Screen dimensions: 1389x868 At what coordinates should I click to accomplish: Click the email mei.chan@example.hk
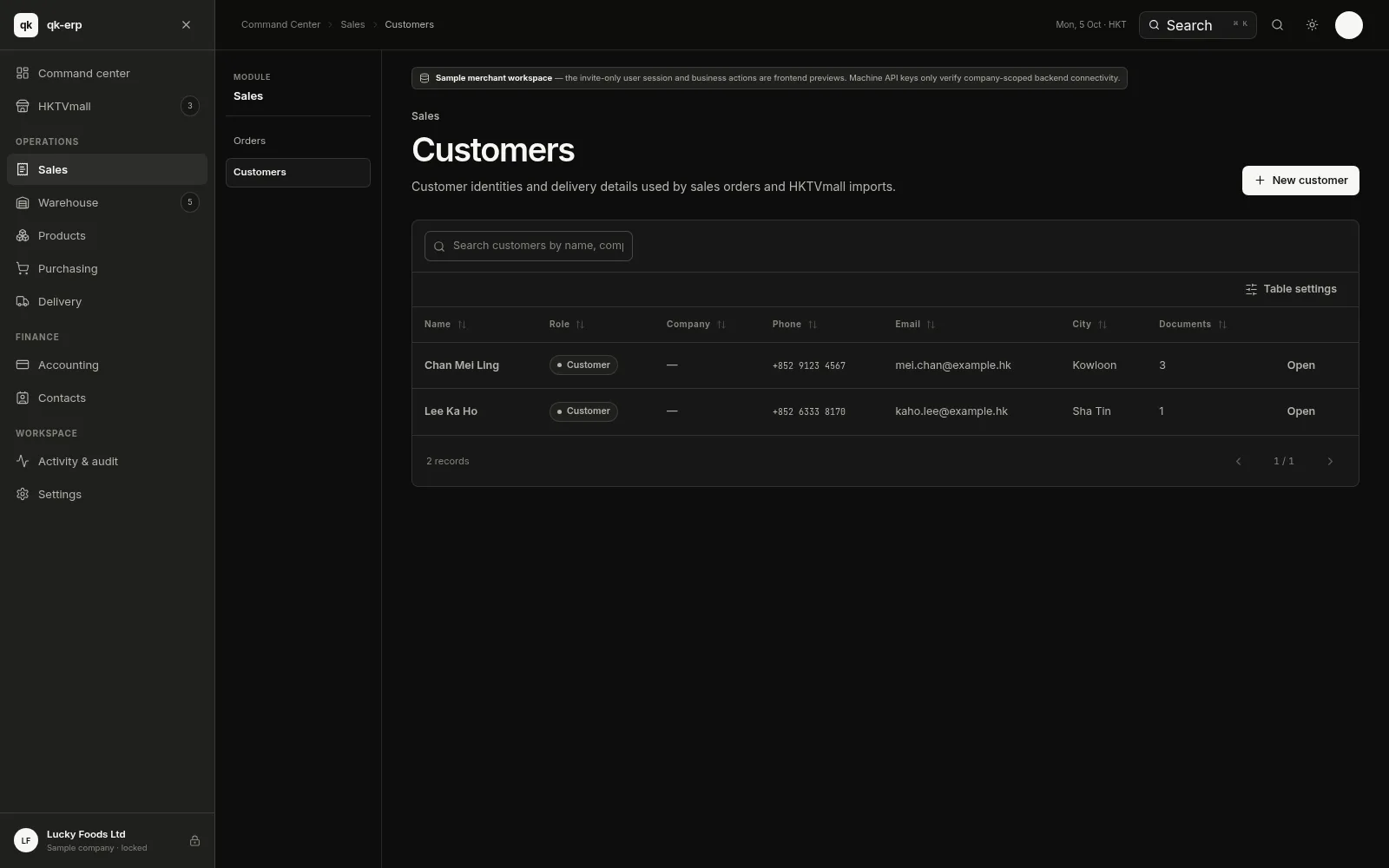tap(953, 365)
